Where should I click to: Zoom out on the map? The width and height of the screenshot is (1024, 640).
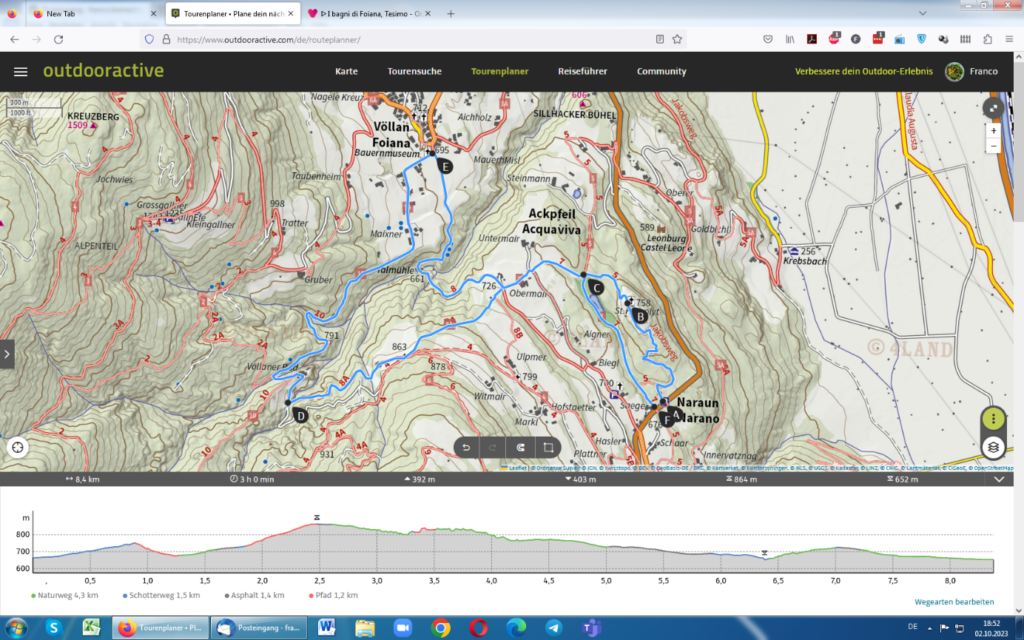point(993,146)
